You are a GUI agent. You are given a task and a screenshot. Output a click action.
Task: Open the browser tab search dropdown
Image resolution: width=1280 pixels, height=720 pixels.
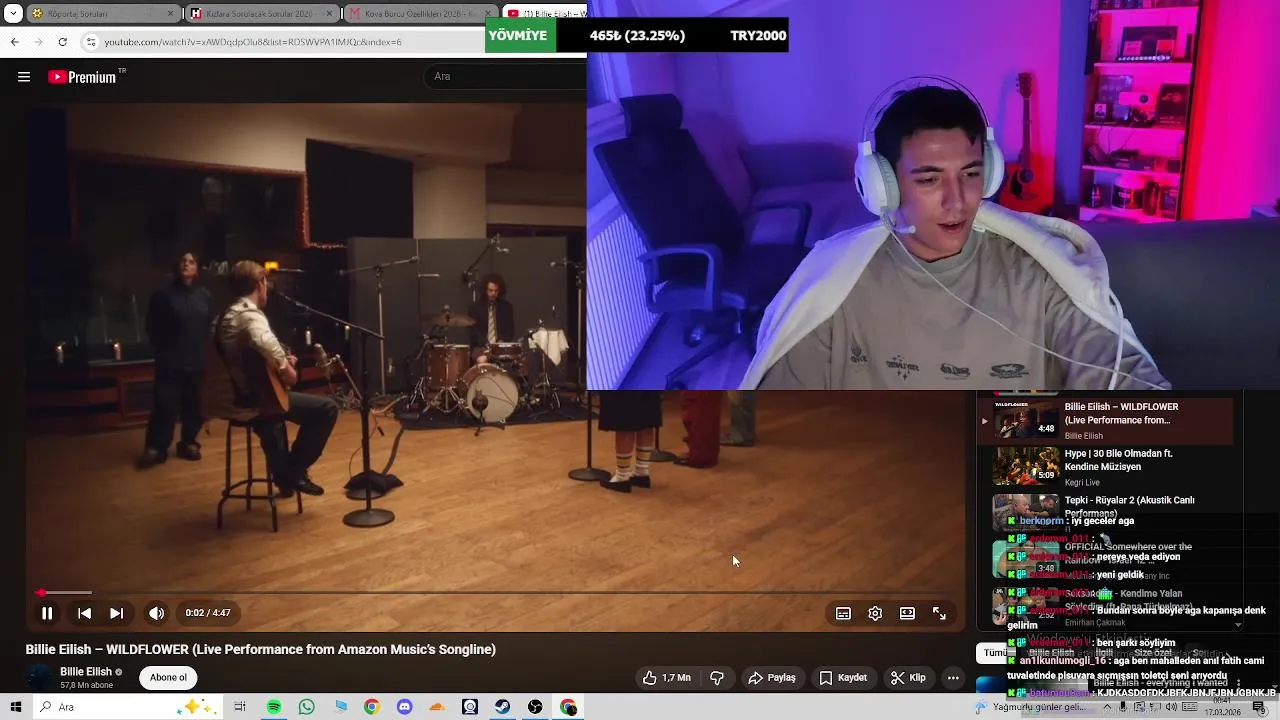13,14
